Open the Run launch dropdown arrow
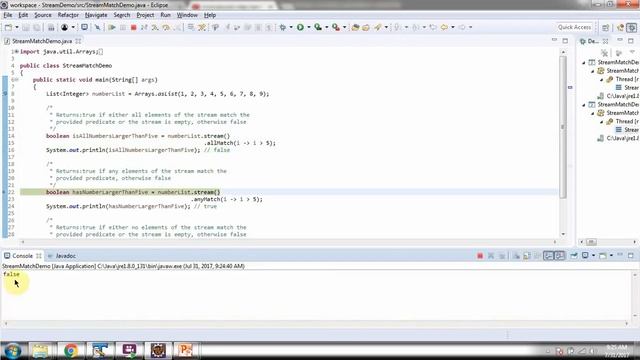640x360 pixels. point(309,27)
